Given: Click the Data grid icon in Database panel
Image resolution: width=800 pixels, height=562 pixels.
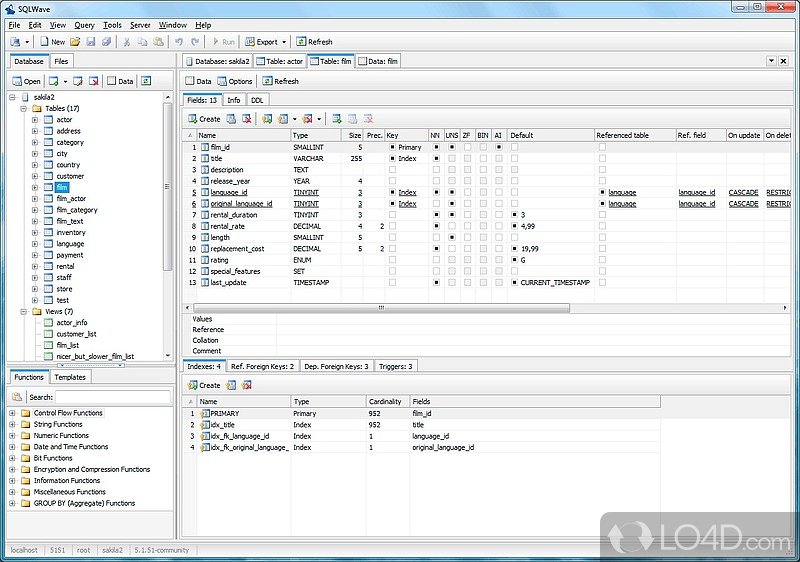Looking at the screenshot, I should point(113,81).
